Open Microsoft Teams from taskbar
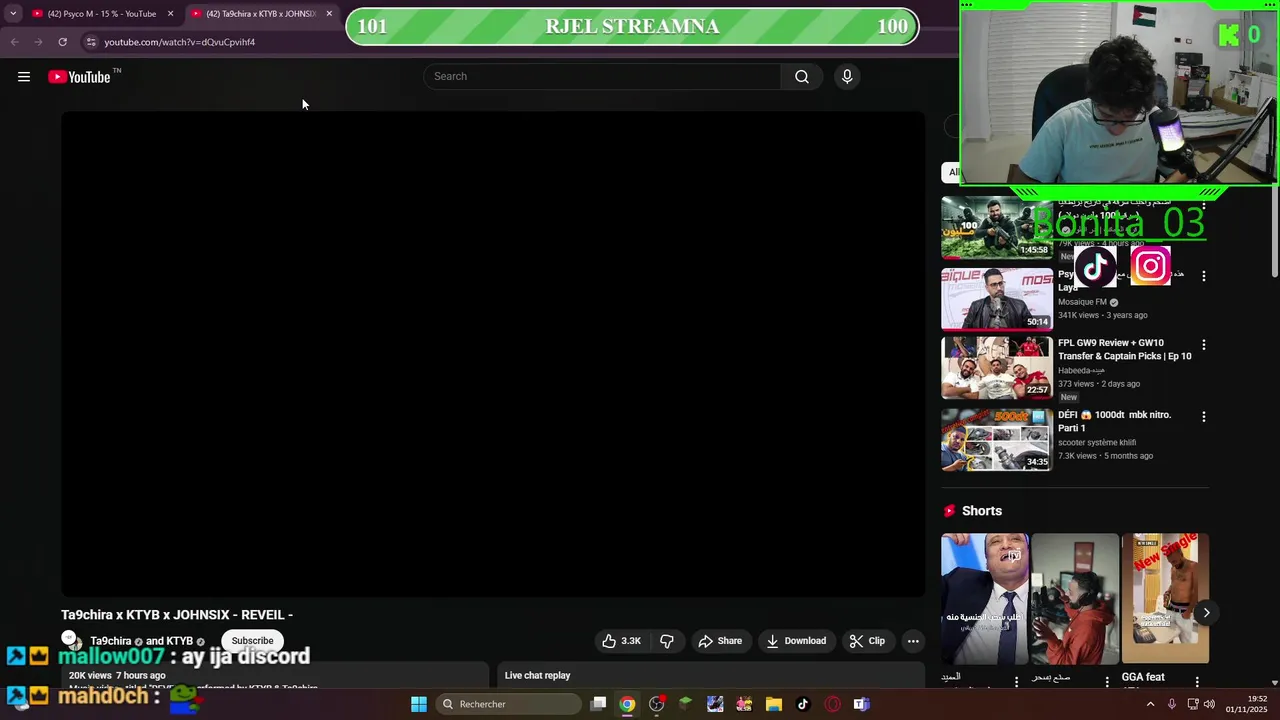Image resolution: width=1280 pixels, height=720 pixels. (861, 704)
